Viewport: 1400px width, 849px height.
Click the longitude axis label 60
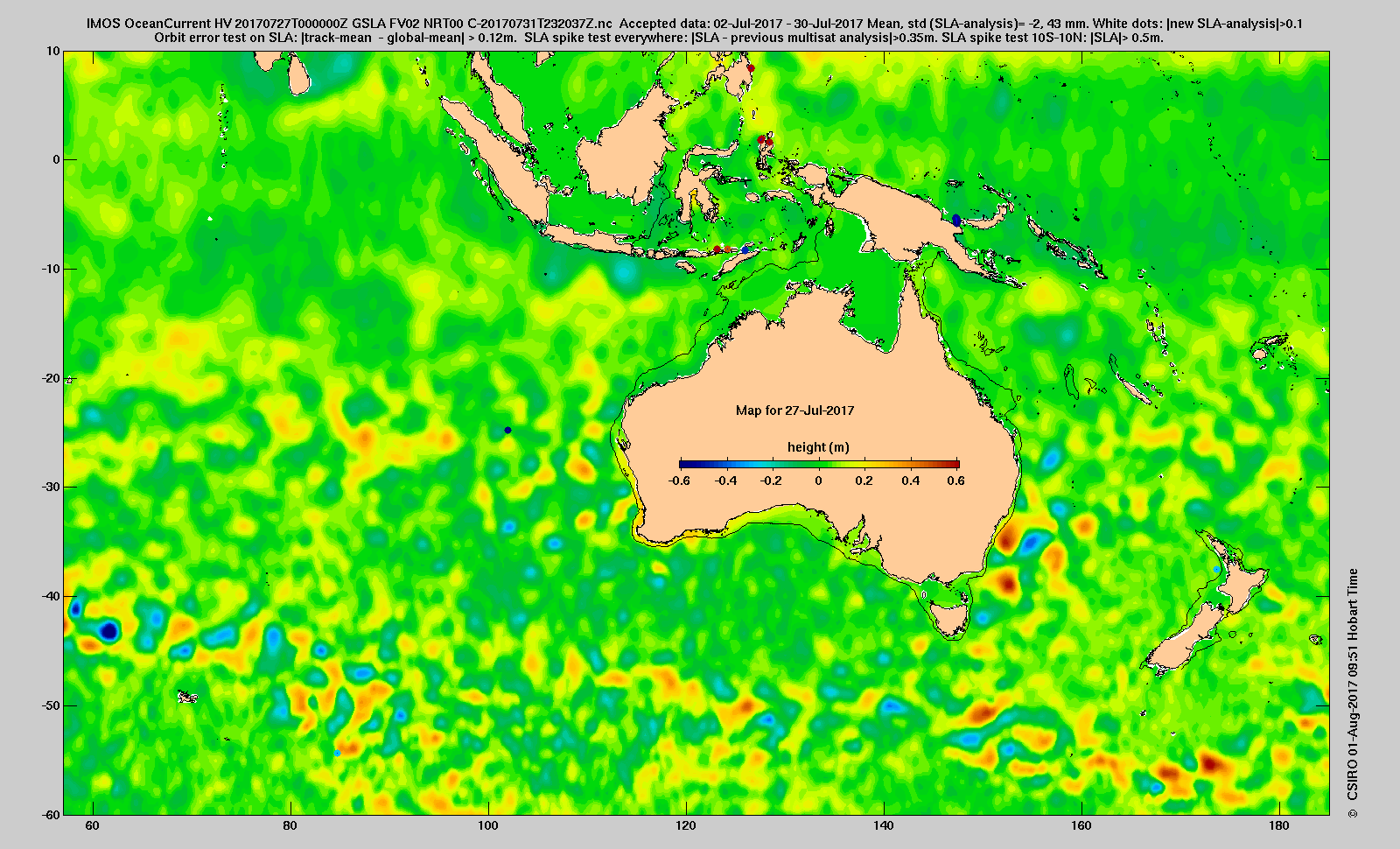click(92, 826)
